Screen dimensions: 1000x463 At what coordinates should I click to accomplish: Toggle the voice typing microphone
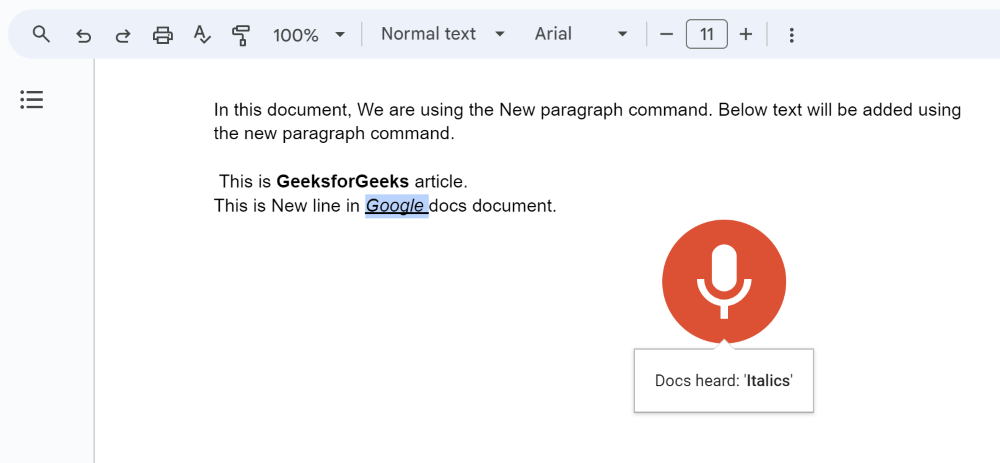tap(724, 281)
